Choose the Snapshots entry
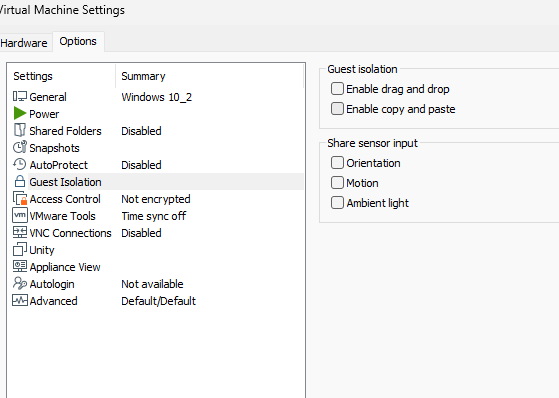The image size is (559, 398). point(54,148)
